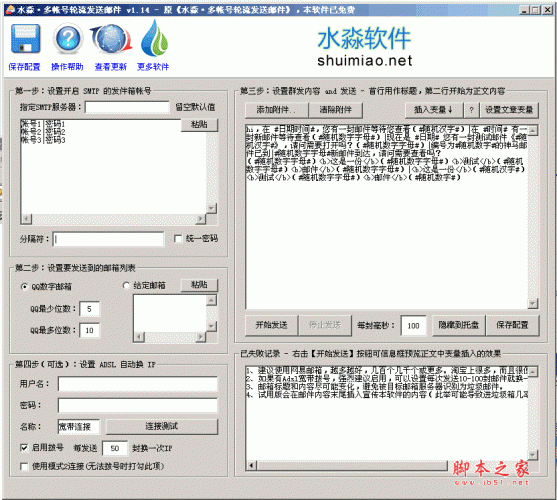The image size is (557, 500).
Task: Click the question mark help button
Action: tap(471, 110)
